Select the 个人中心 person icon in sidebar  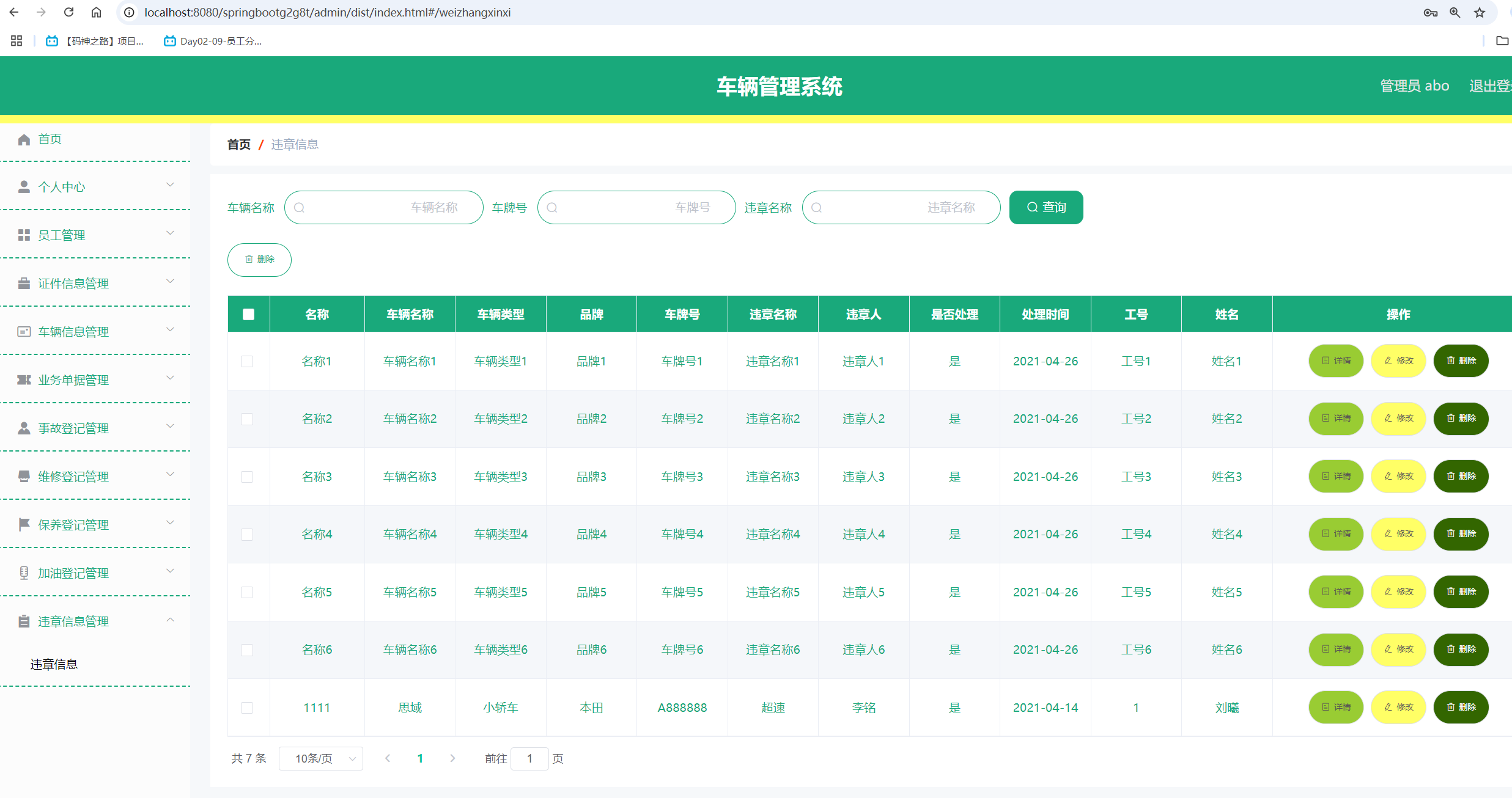[24, 186]
